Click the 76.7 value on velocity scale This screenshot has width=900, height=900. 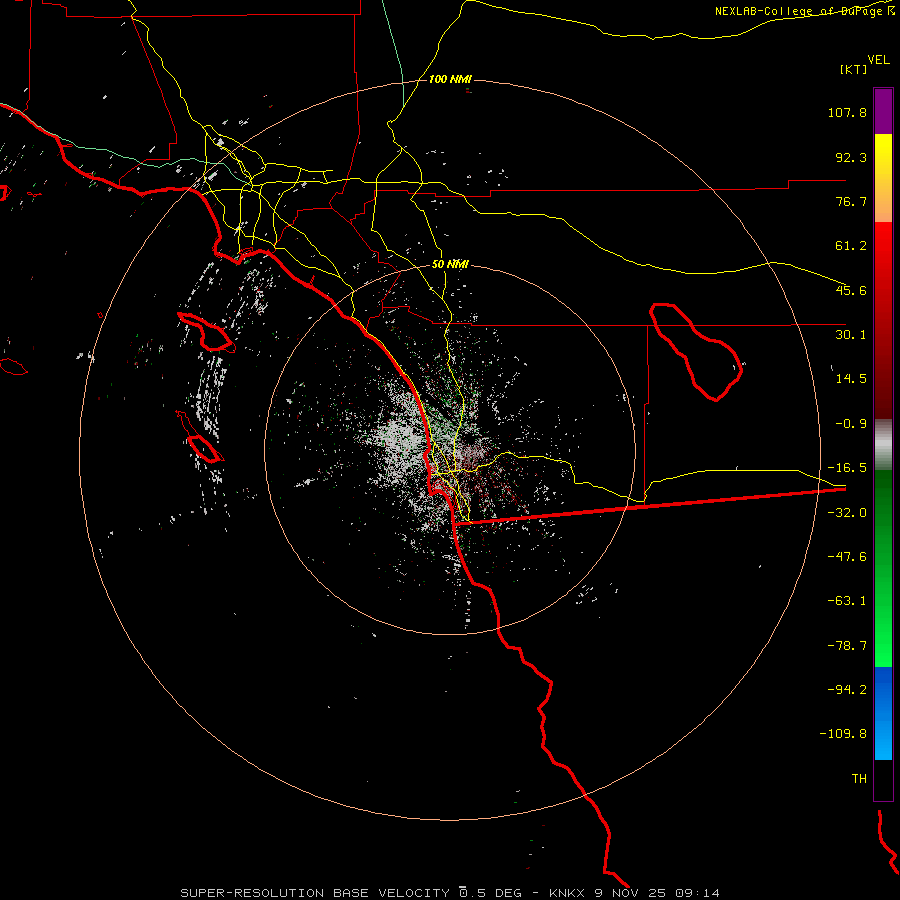[x=851, y=201]
